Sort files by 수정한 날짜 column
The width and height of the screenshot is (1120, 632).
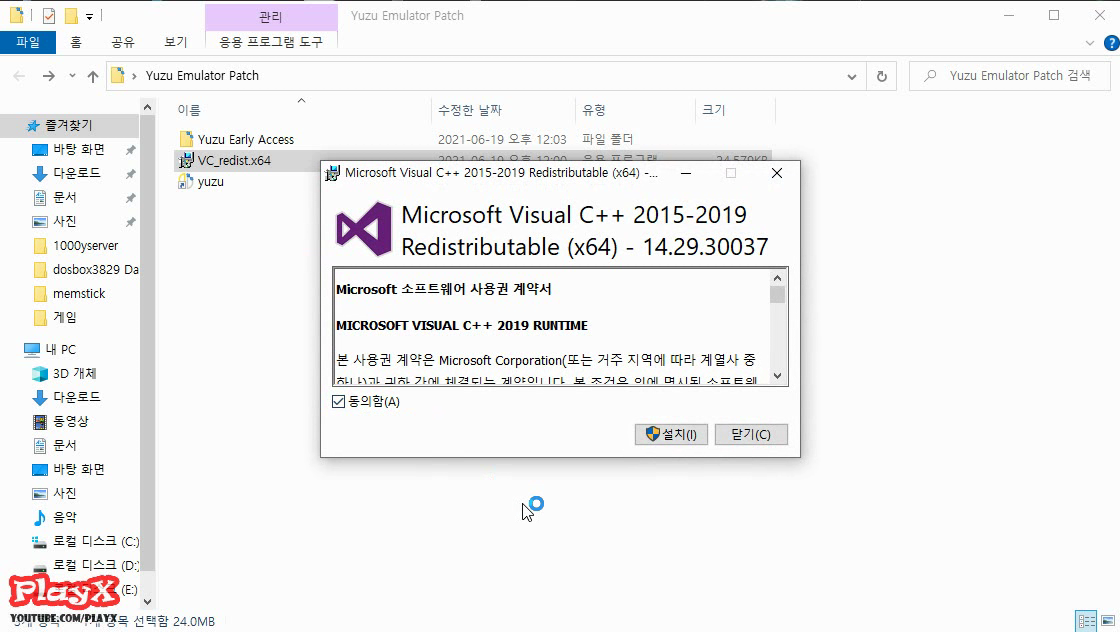point(470,110)
